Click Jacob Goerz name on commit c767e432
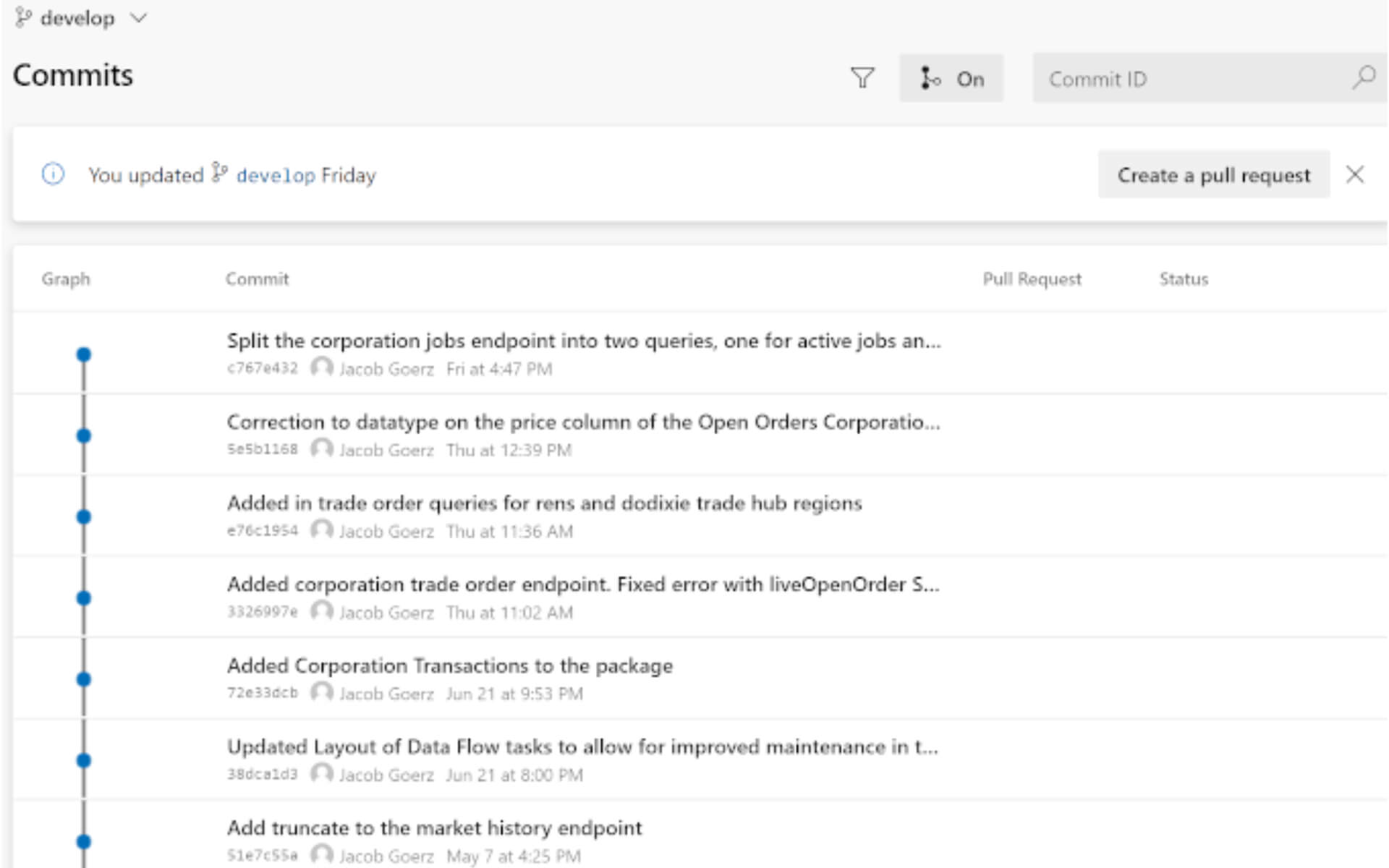 pos(386,369)
